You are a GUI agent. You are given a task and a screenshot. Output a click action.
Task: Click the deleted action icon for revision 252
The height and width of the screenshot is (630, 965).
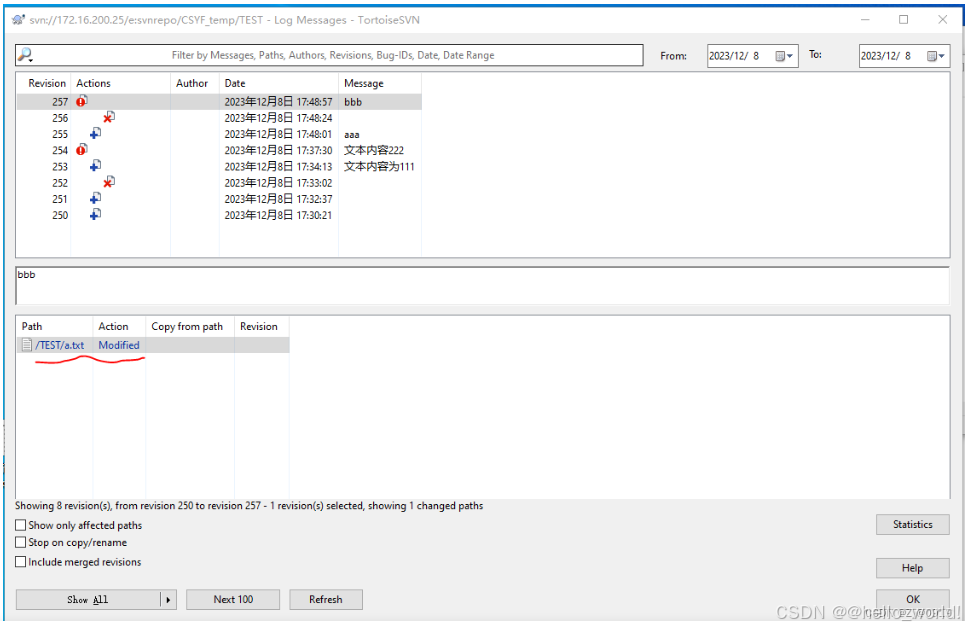109,182
